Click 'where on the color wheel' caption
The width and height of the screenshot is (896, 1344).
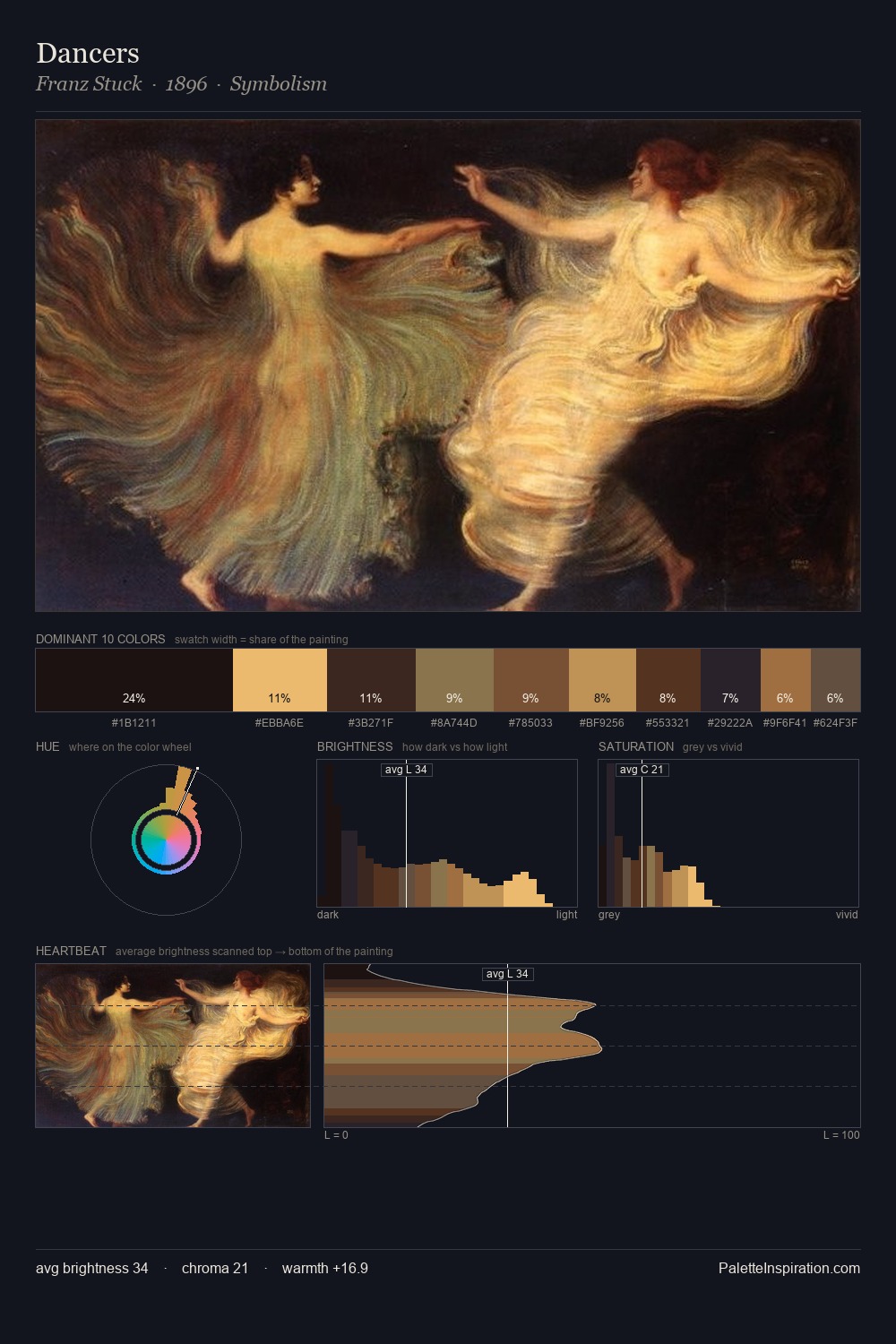[x=130, y=747]
